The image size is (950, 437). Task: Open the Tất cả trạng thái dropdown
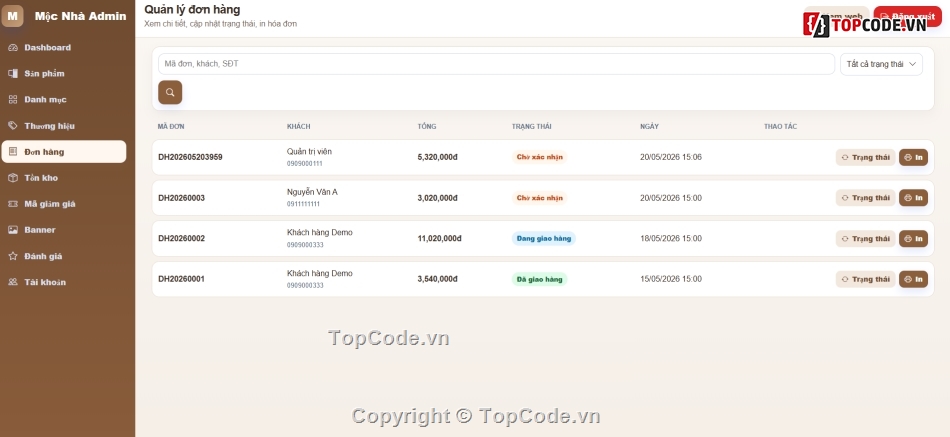click(x=881, y=64)
